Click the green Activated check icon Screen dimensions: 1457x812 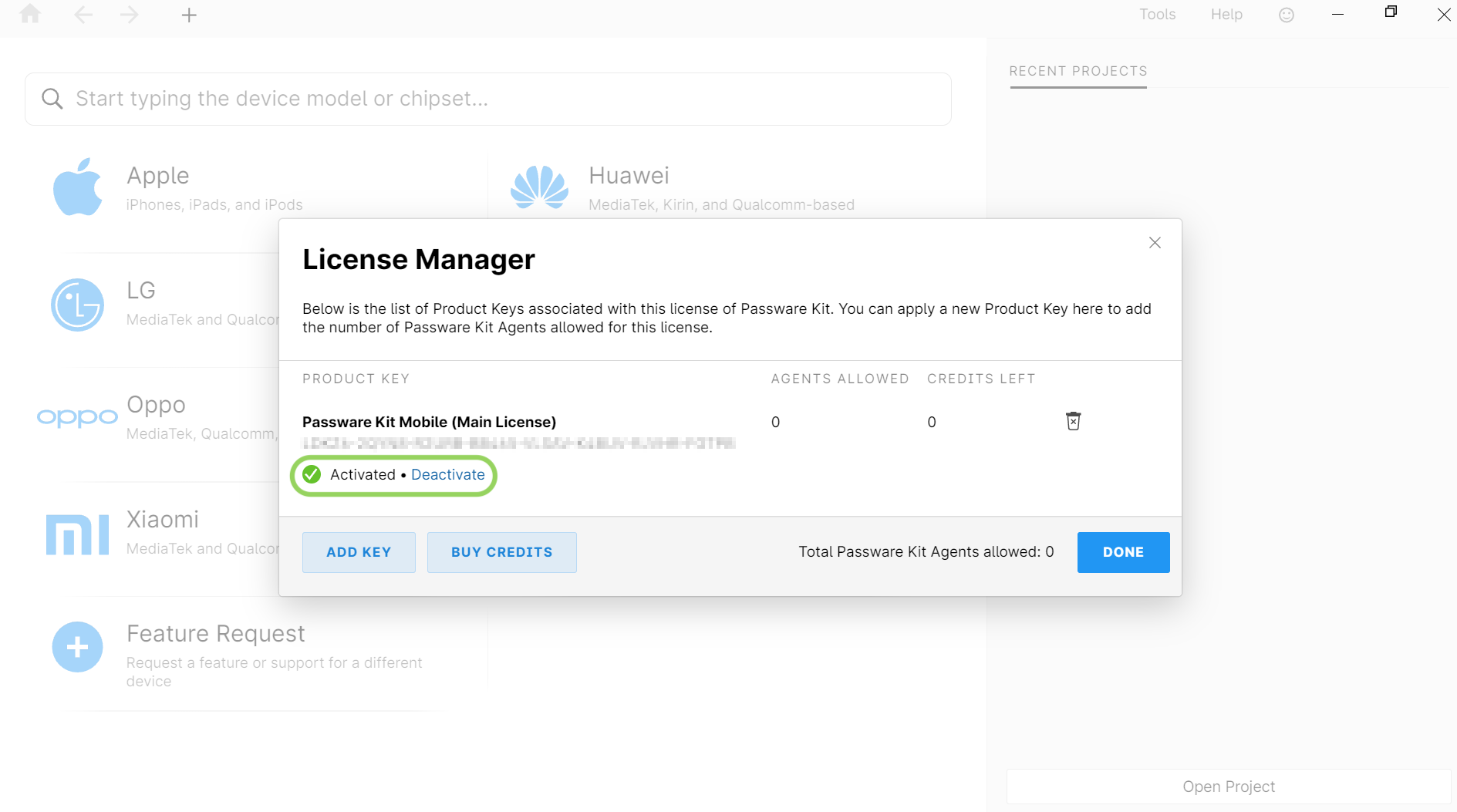(x=312, y=474)
